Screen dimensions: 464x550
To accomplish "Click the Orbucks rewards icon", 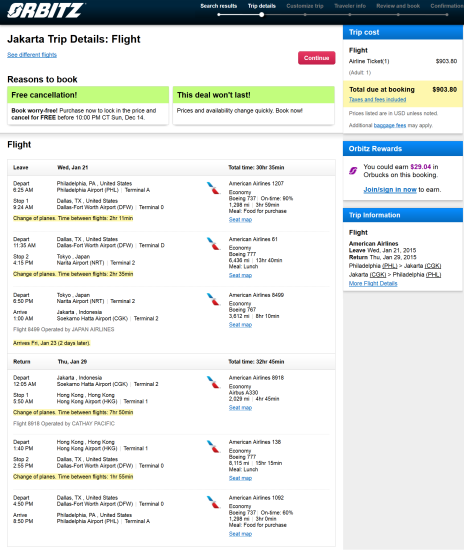I will pyautogui.click(x=353, y=171).
